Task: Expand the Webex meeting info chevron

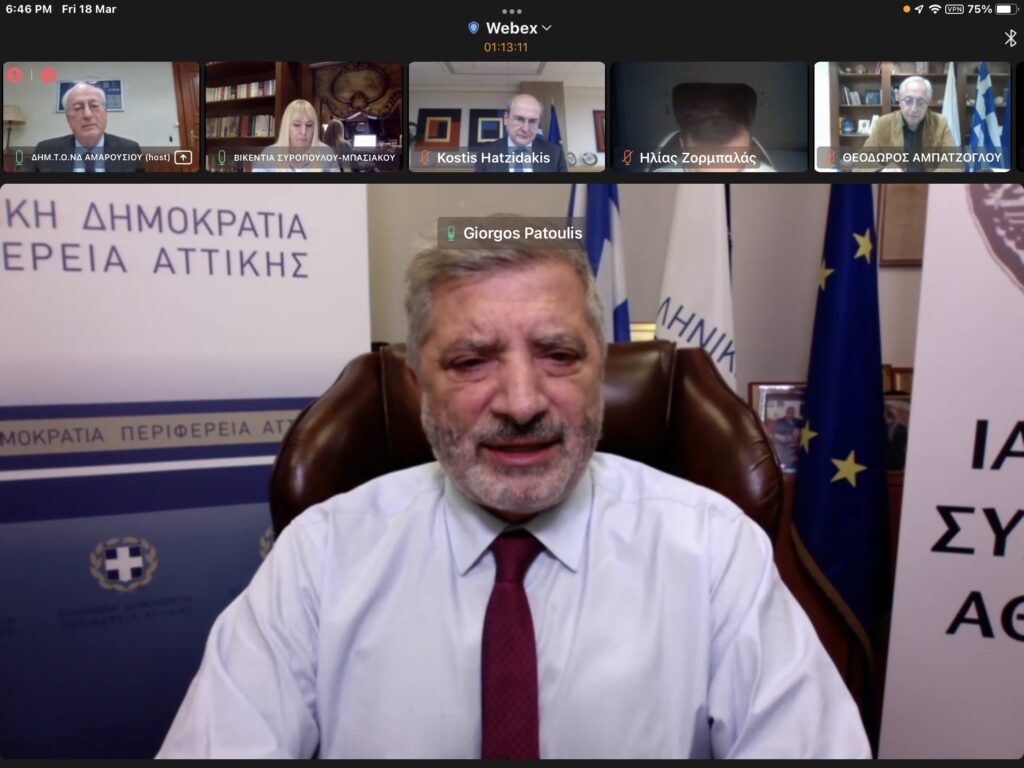Action: tap(547, 28)
